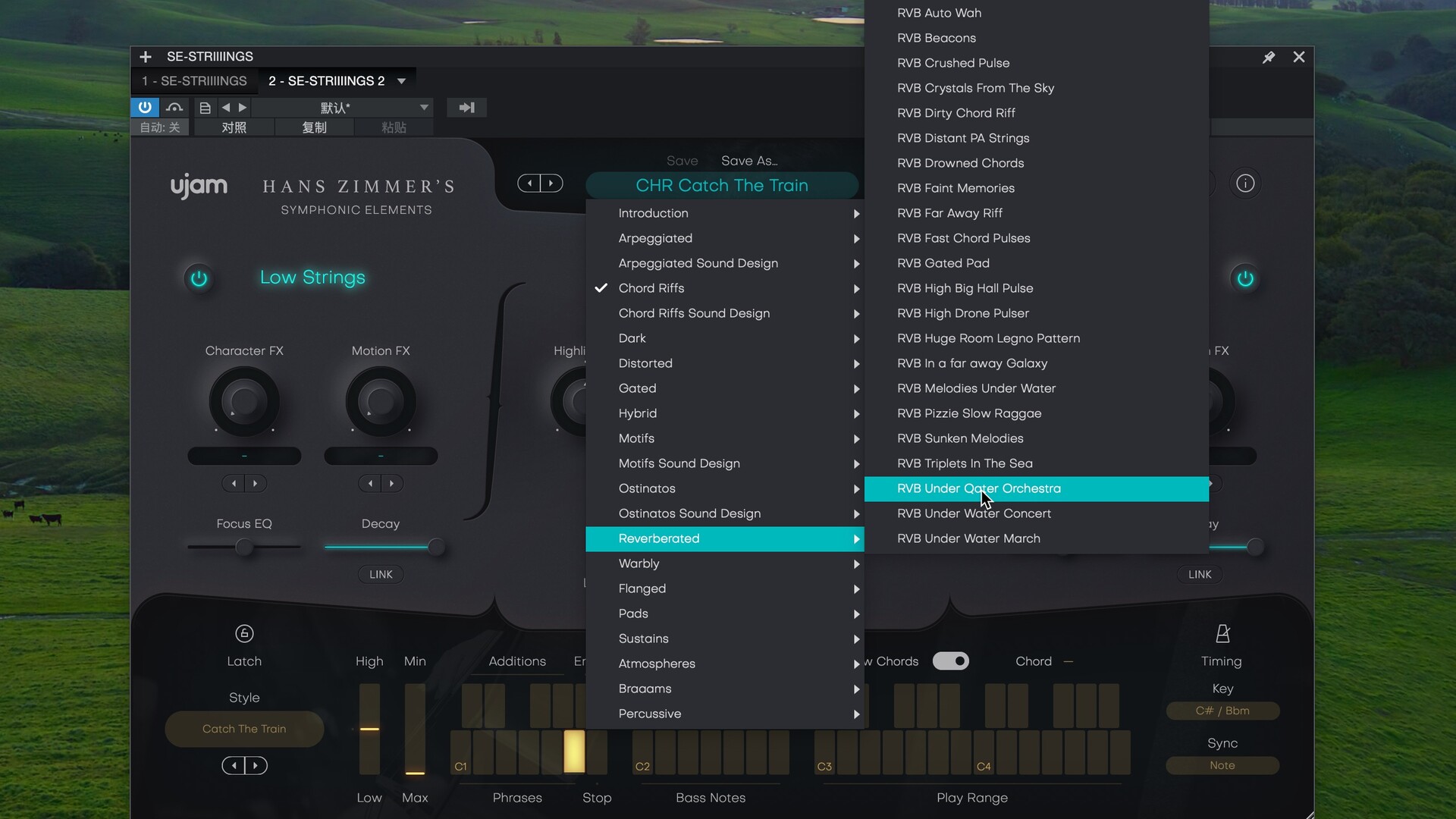This screenshot has width=1456, height=819.
Task: Click Catch The Train style button
Action: pos(244,730)
